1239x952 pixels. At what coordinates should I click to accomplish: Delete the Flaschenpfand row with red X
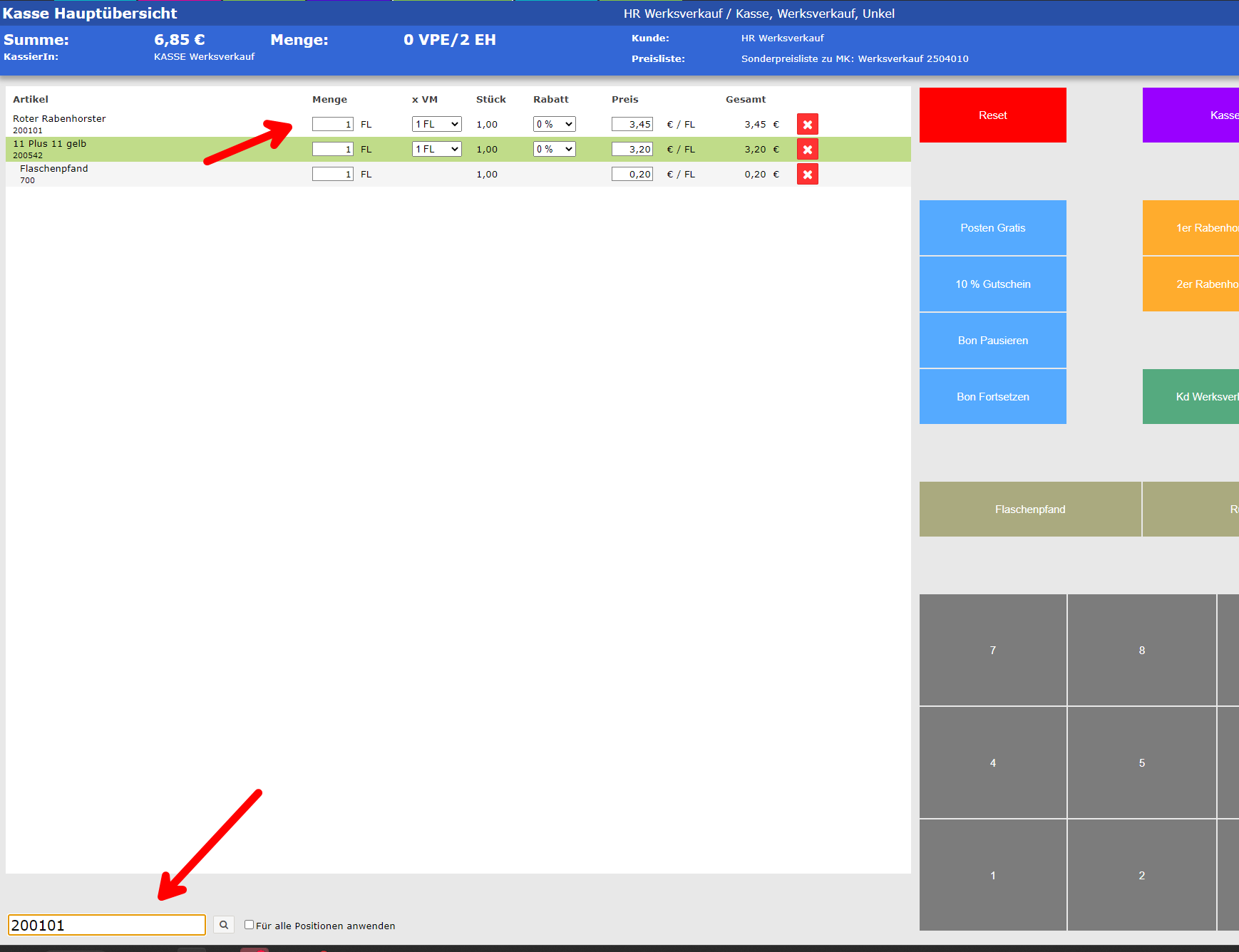pos(807,175)
